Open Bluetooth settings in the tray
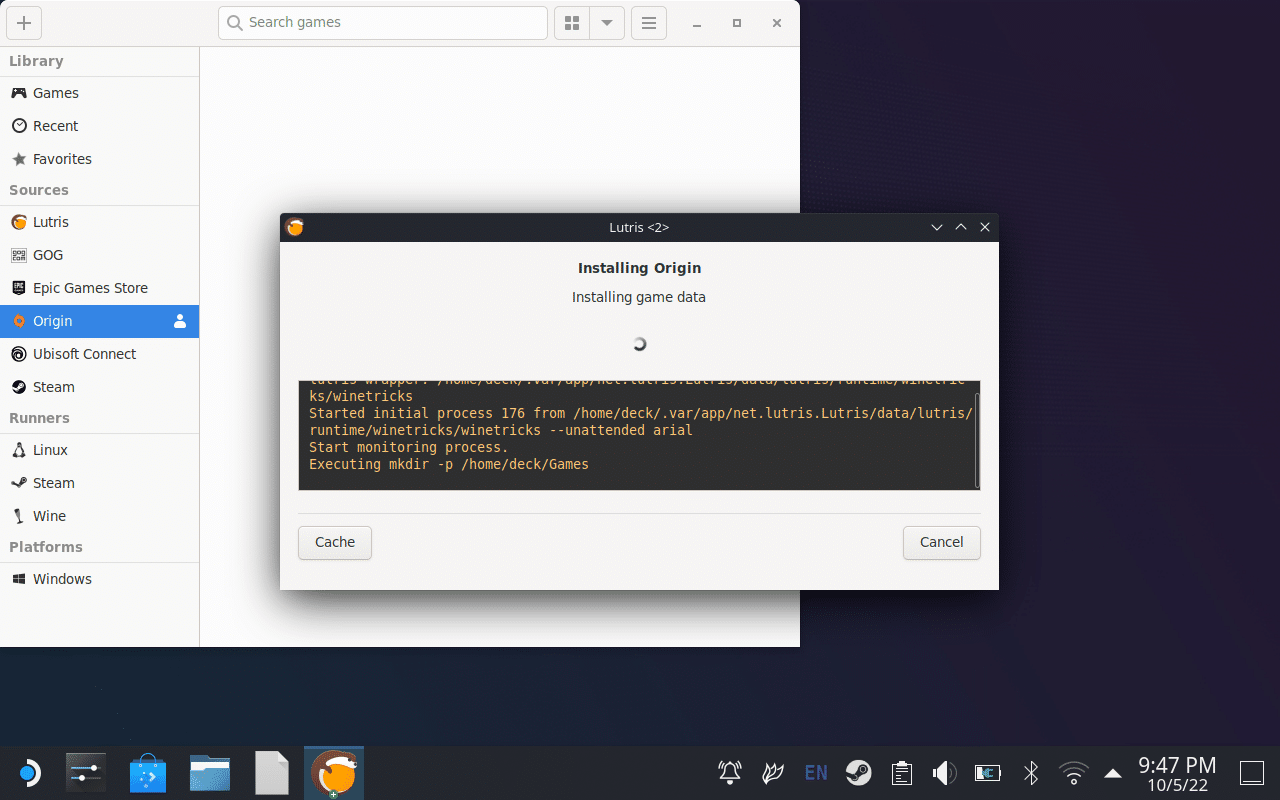 (1031, 773)
